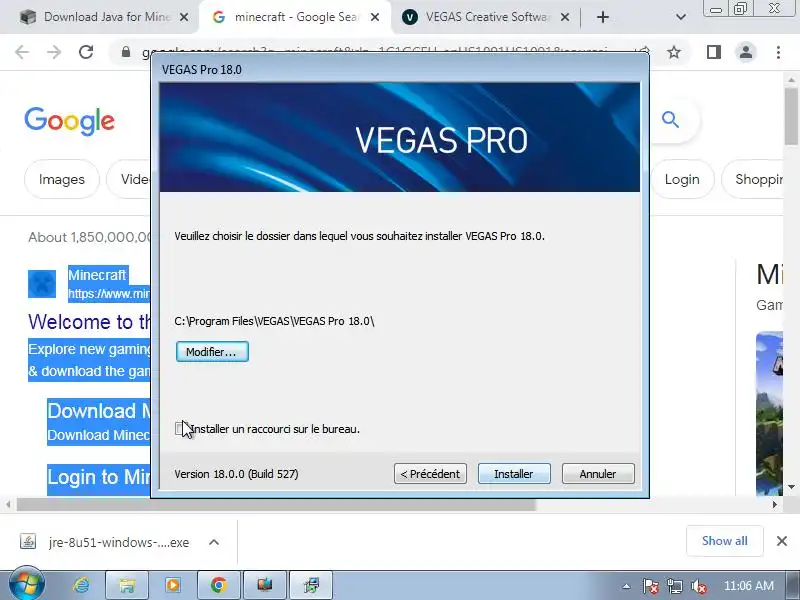This screenshot has height=600, width=800.
Task: Show hidden tray icons arrow
Action: [x=626, y=586]
